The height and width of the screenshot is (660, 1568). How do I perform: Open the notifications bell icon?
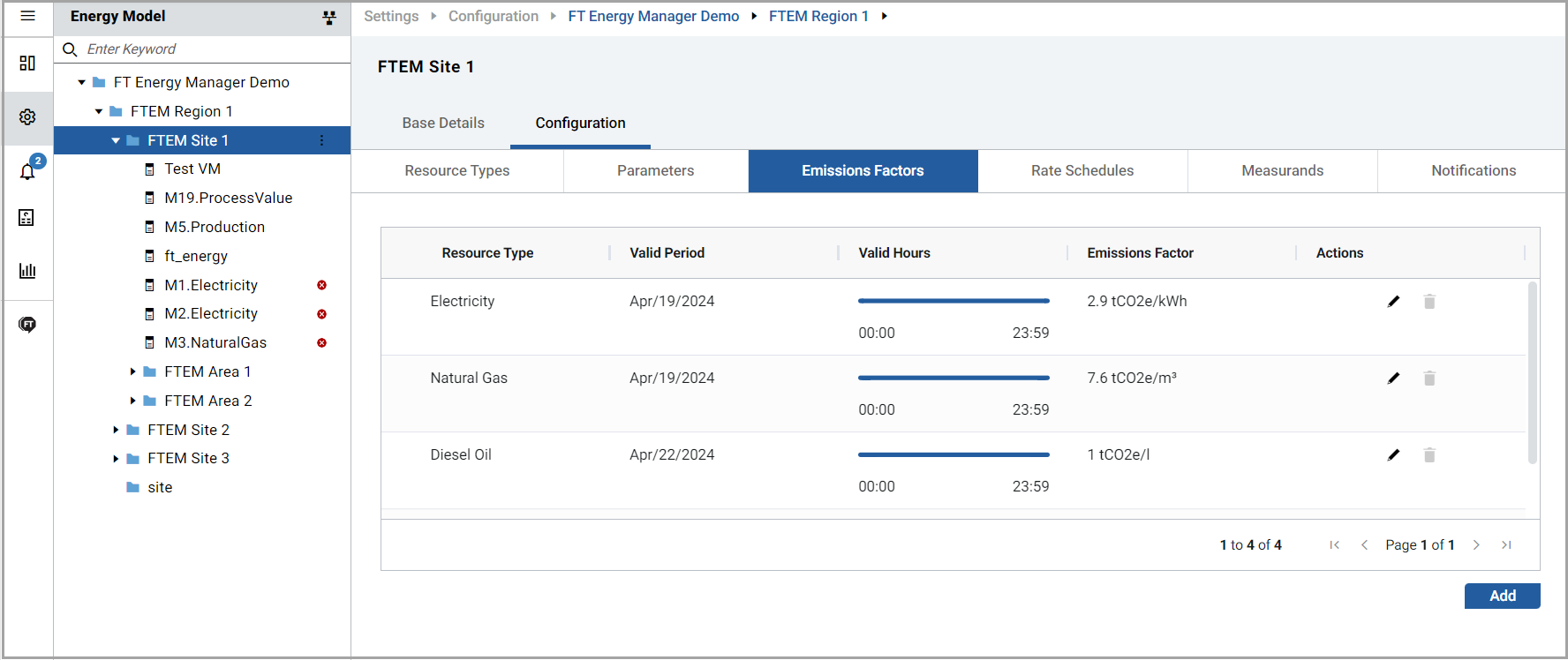tap(27, 171)
